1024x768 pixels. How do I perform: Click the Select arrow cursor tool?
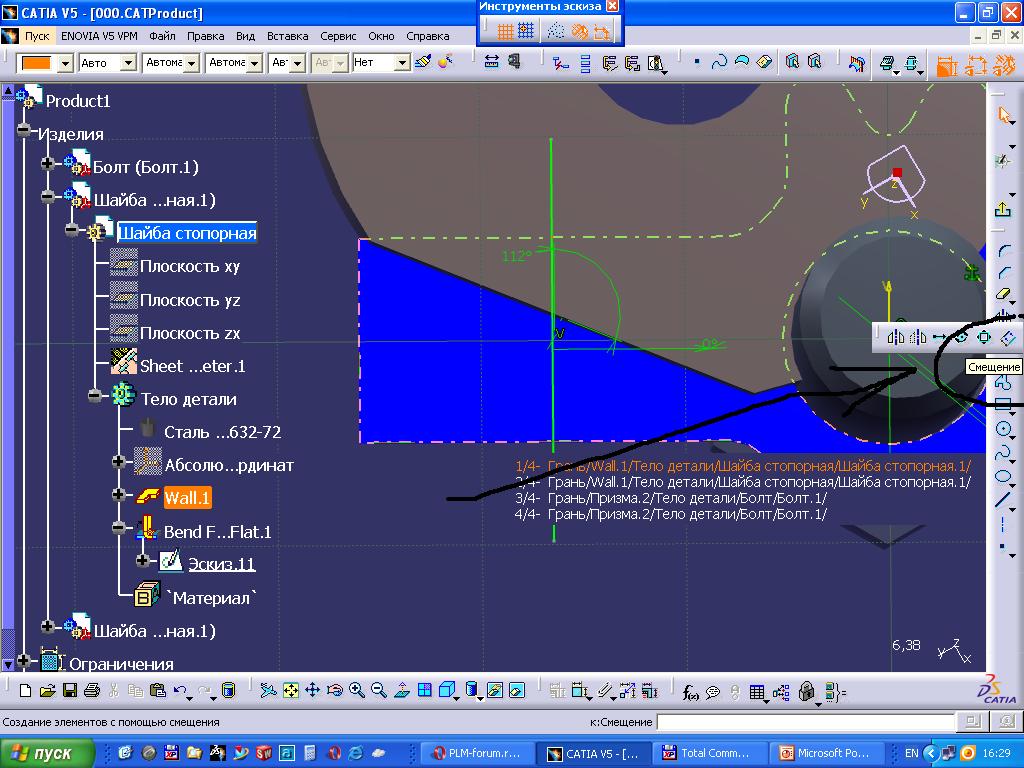point(1004,115)
